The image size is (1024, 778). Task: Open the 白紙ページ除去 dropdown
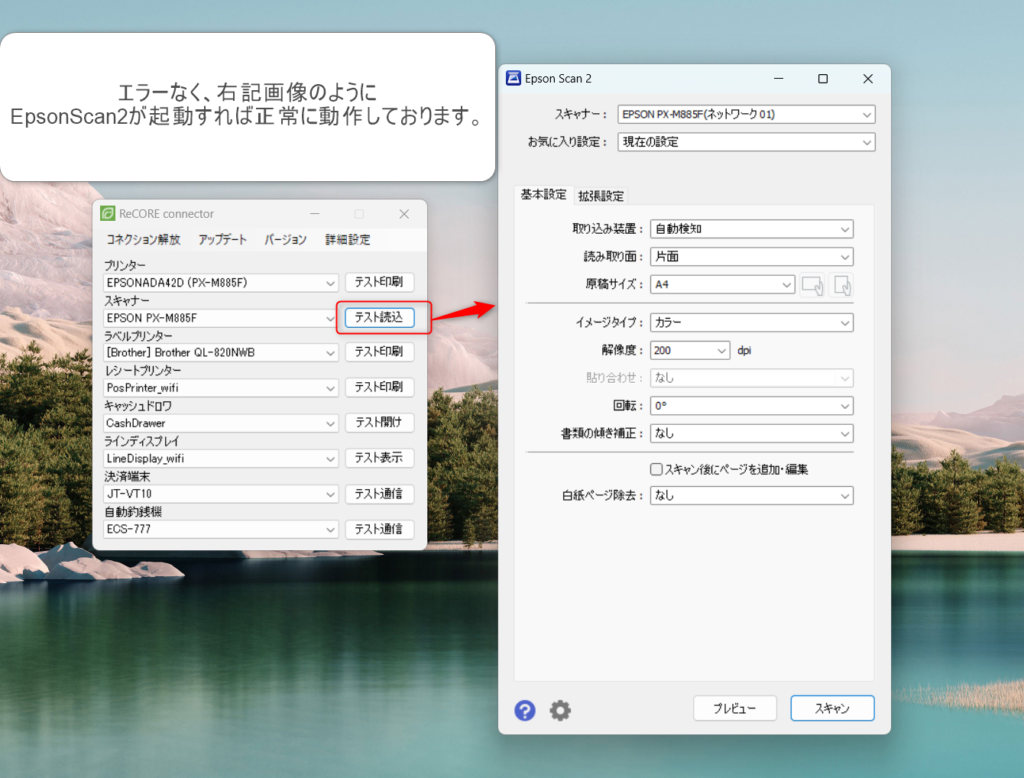pos(752,495)
